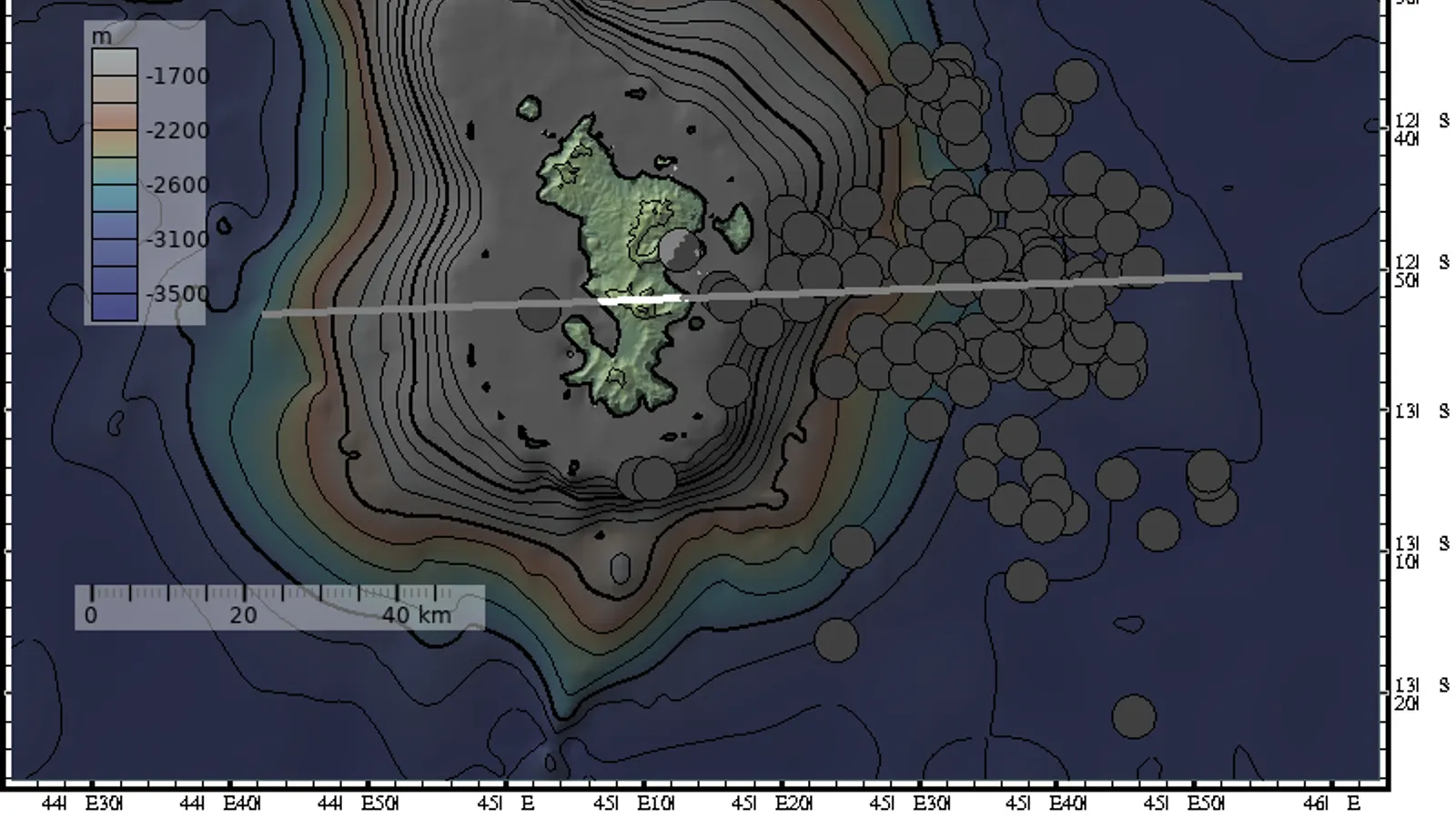Click the "0" mark on the scale bar

[91, 615]
